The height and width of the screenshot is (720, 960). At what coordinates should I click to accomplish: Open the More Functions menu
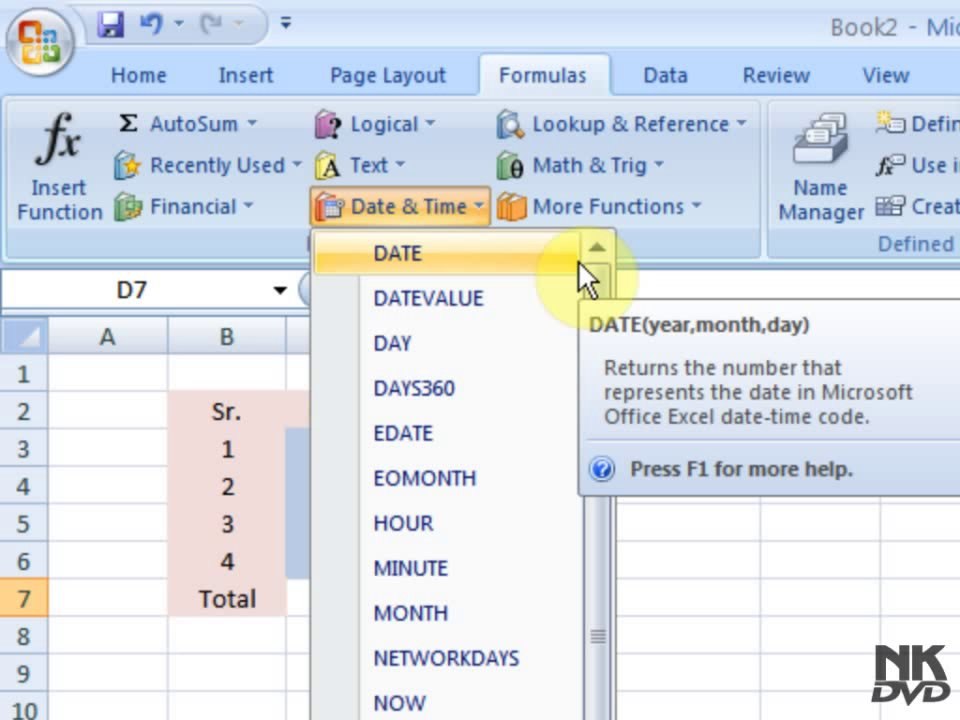[x=599, y=206]
